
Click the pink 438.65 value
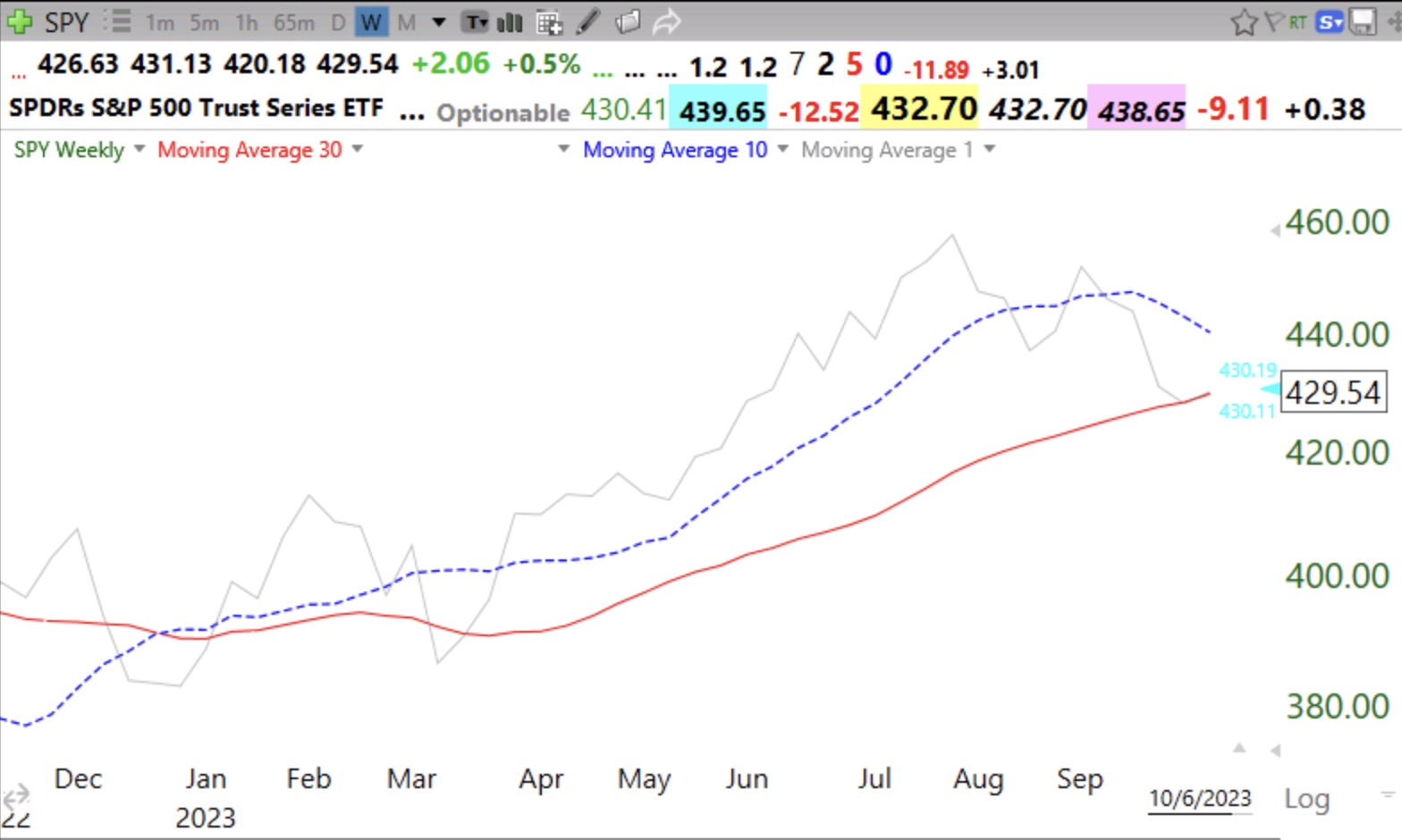coord(1136,108)
